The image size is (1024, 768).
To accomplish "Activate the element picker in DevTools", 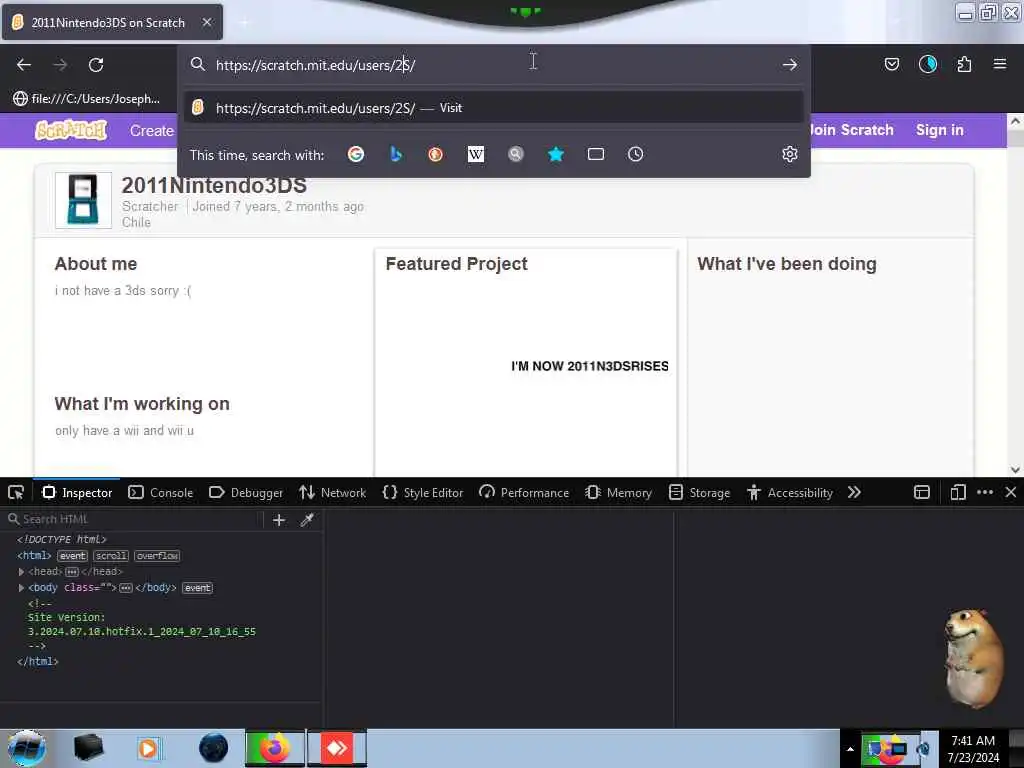I will (16, 492).
